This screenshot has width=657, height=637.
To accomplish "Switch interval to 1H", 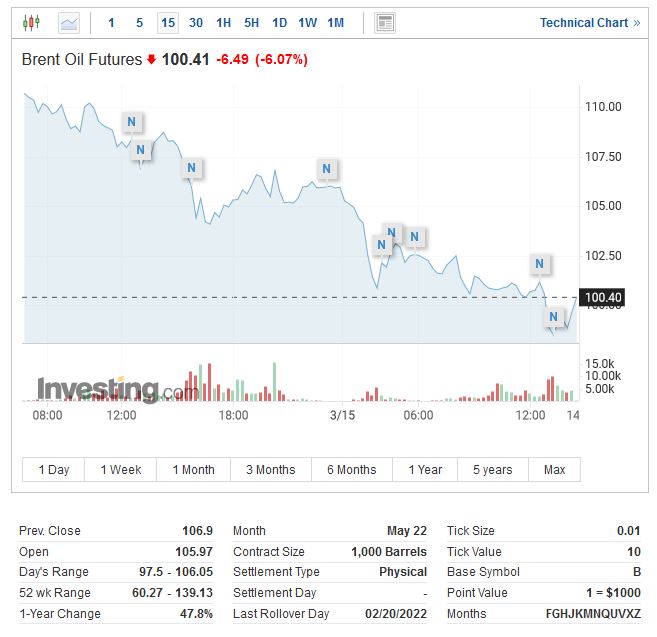I will coord(223,22).
